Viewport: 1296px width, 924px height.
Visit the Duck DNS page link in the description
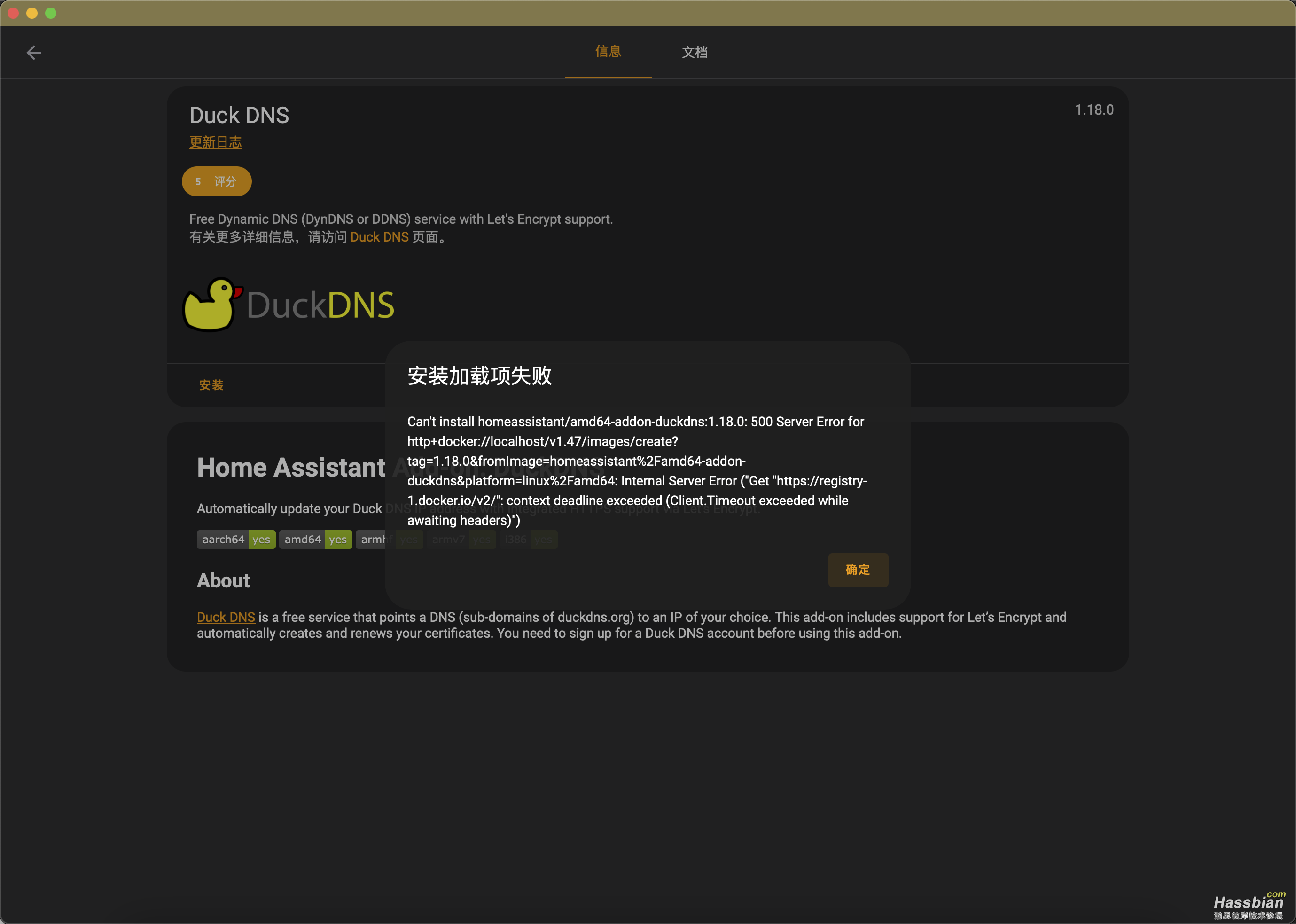[380, 237]
